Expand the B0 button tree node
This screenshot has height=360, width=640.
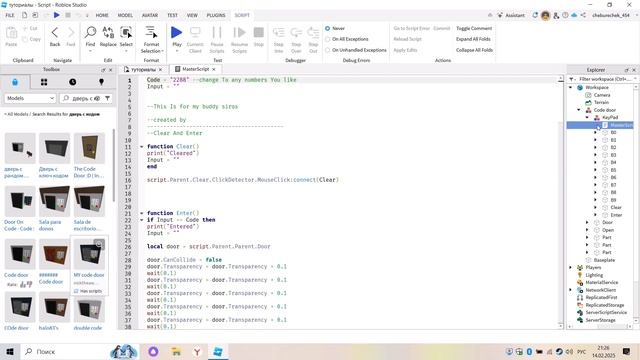tap(595, 133)
